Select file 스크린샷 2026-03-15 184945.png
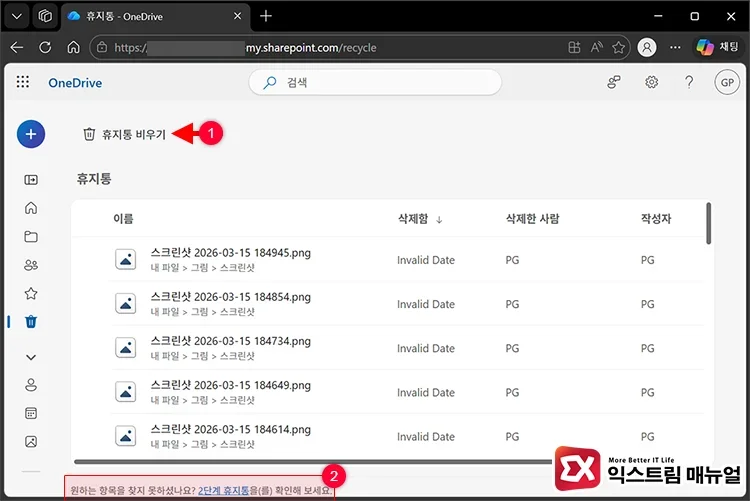 pyautogui.click(x=231, y=253)
